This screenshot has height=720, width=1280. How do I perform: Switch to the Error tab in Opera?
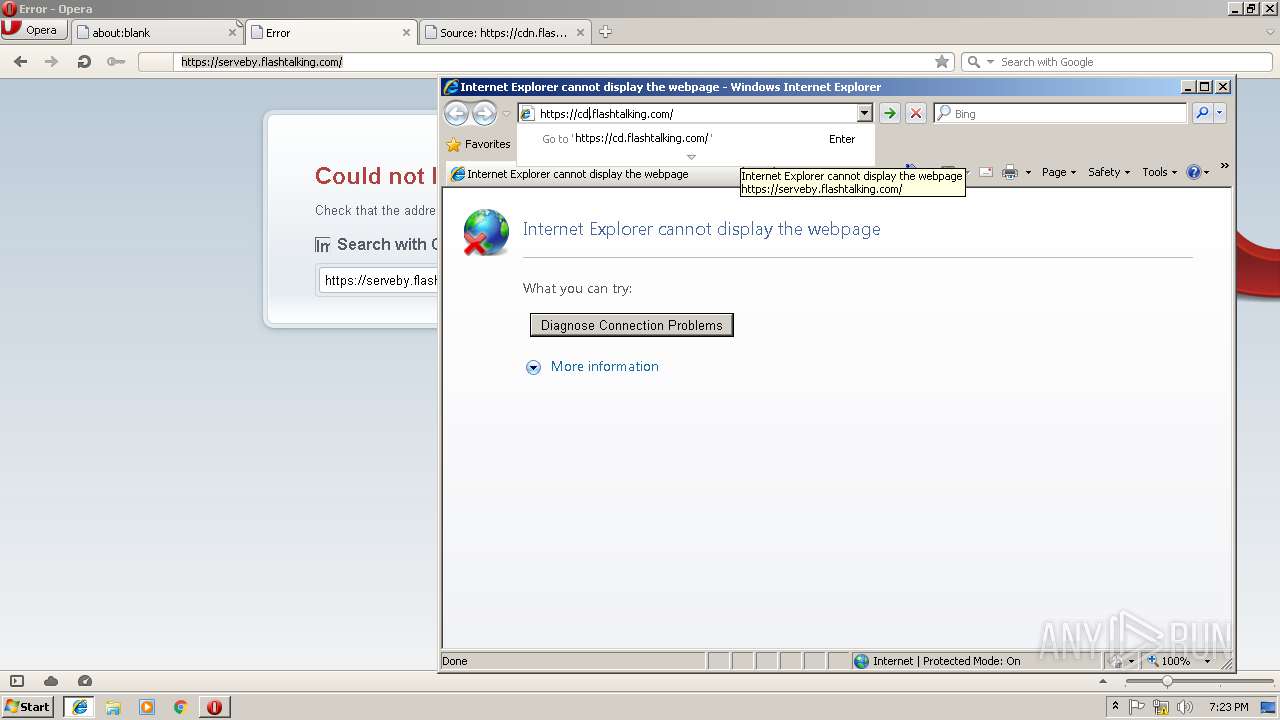(331, 32)
